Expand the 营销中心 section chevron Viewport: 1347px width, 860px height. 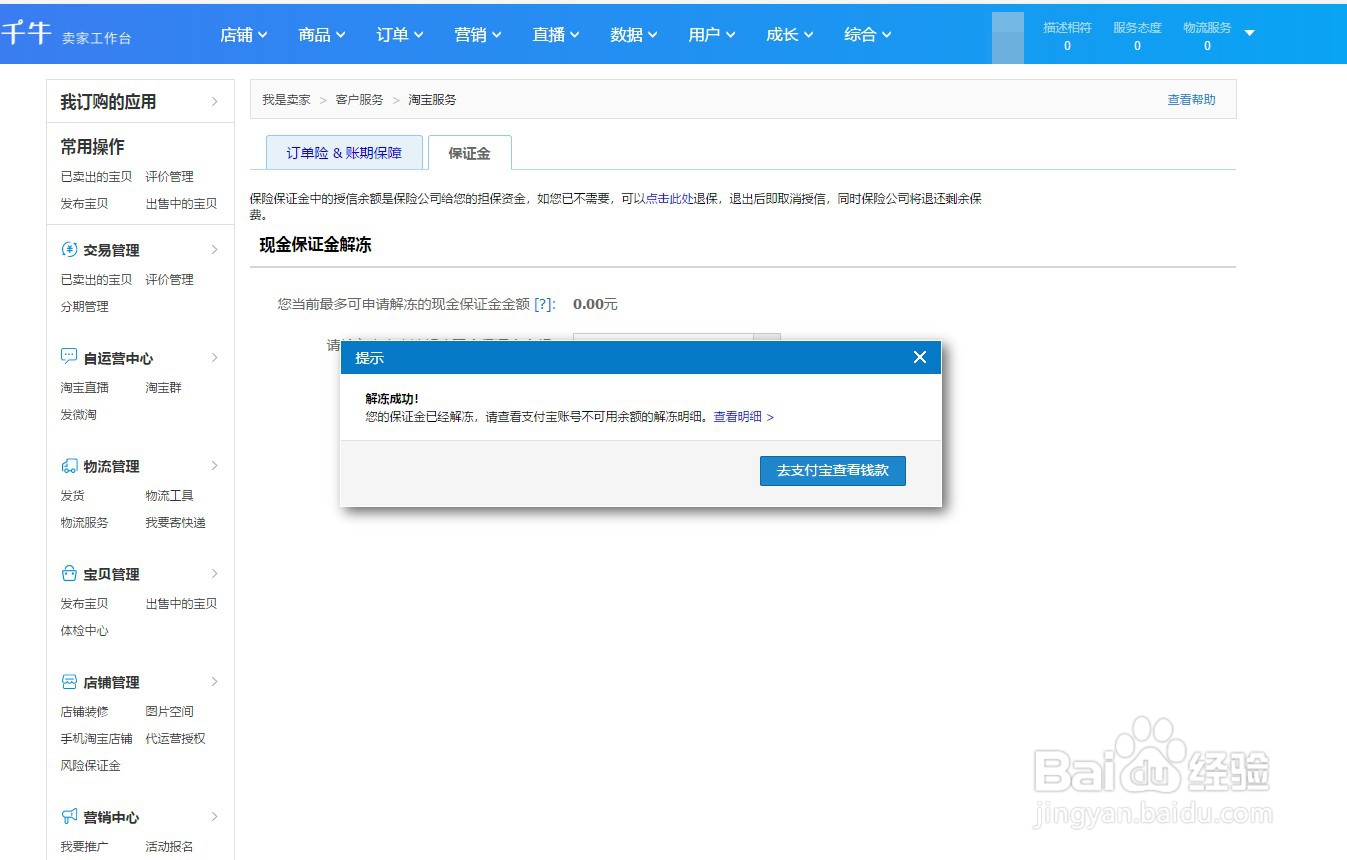[214, 817]
